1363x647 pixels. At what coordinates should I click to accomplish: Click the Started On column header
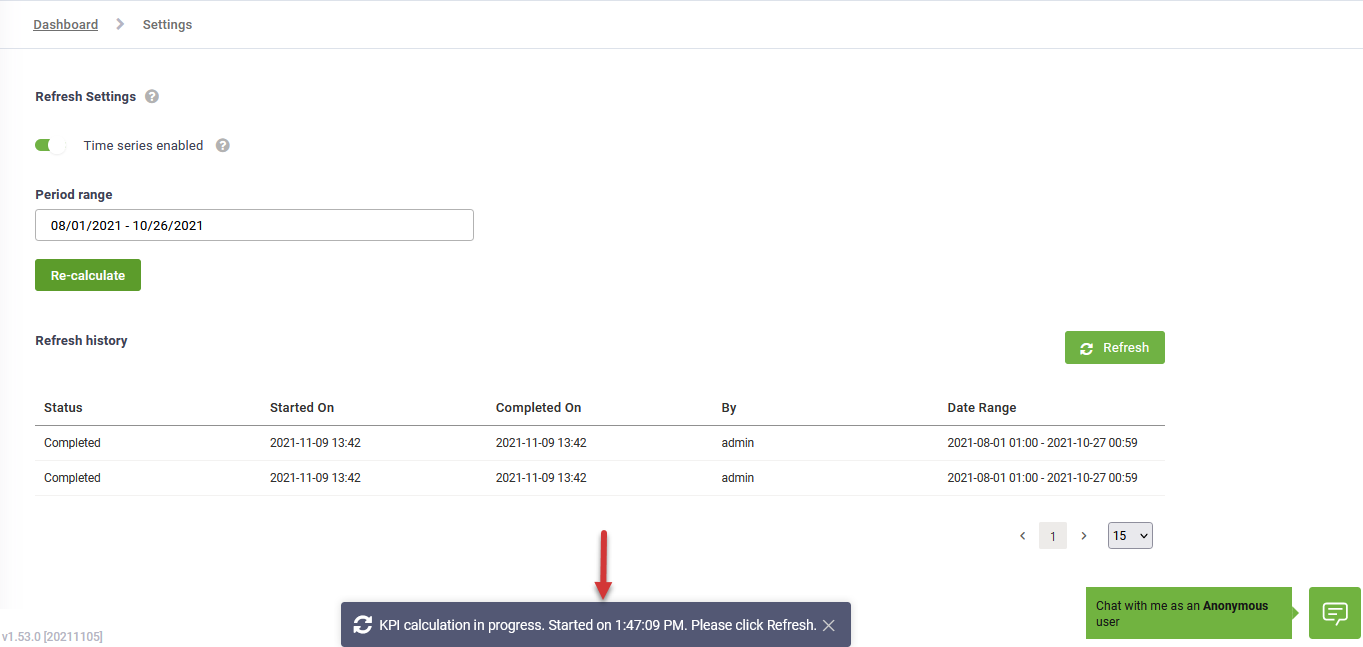tap(302, 408)
